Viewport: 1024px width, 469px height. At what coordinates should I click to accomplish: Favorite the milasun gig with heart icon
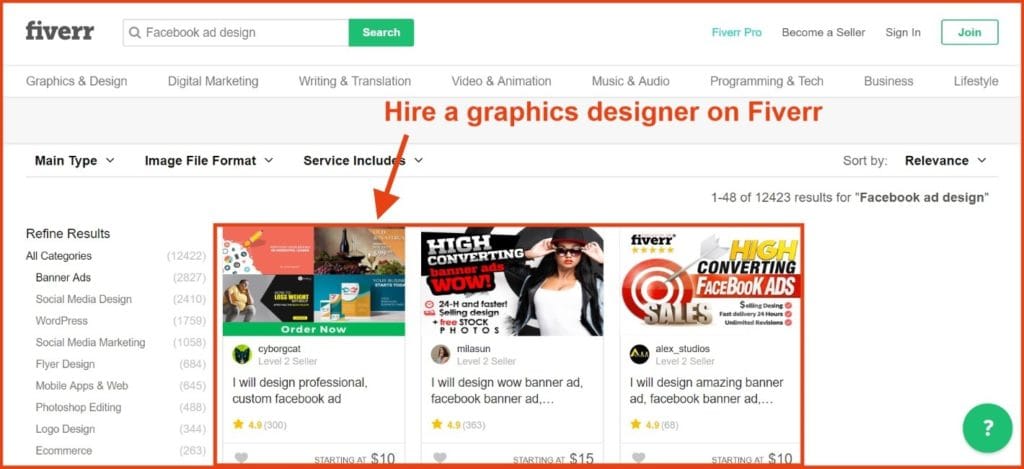point(440,457)
